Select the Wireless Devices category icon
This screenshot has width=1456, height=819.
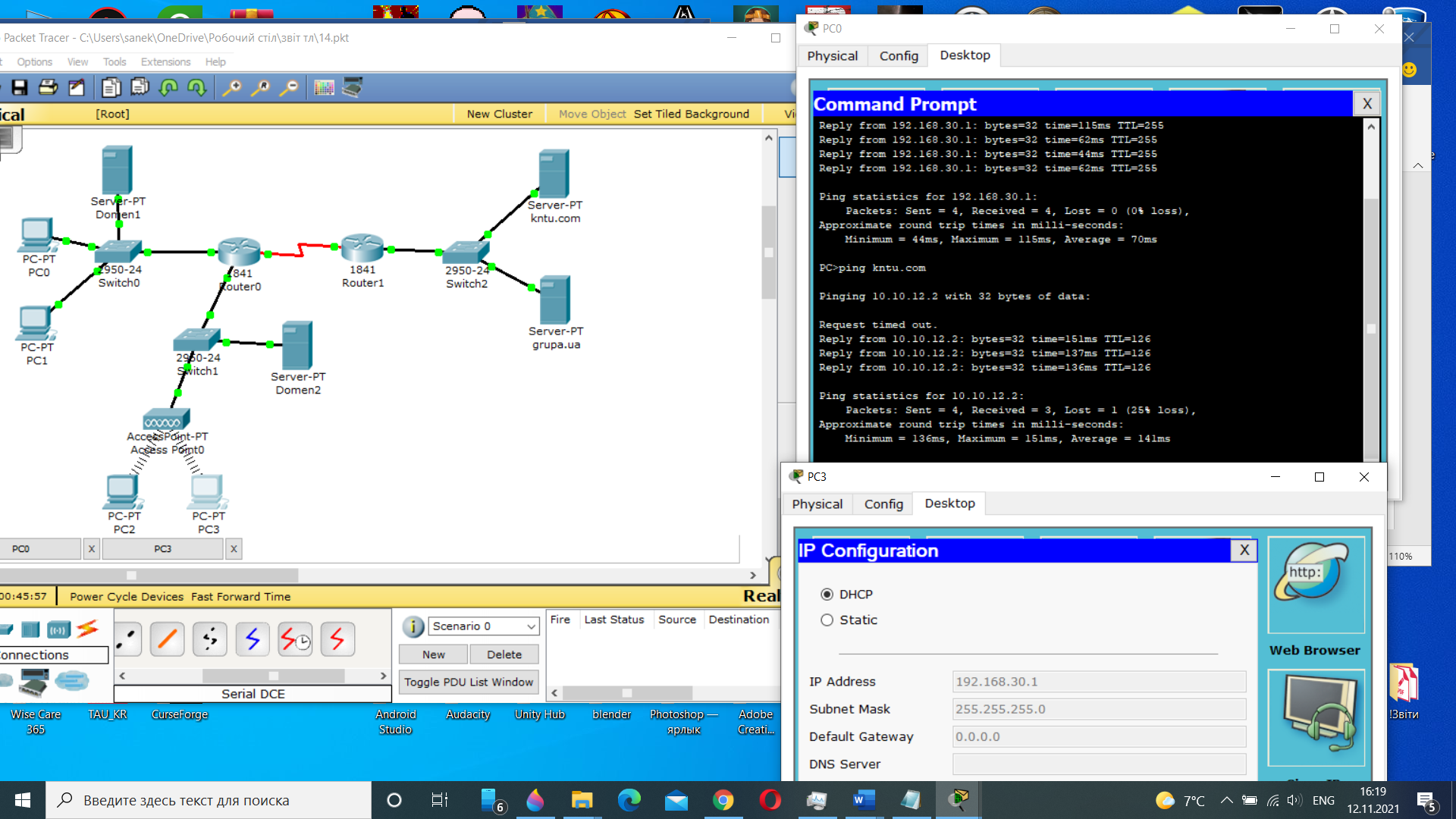58,629
